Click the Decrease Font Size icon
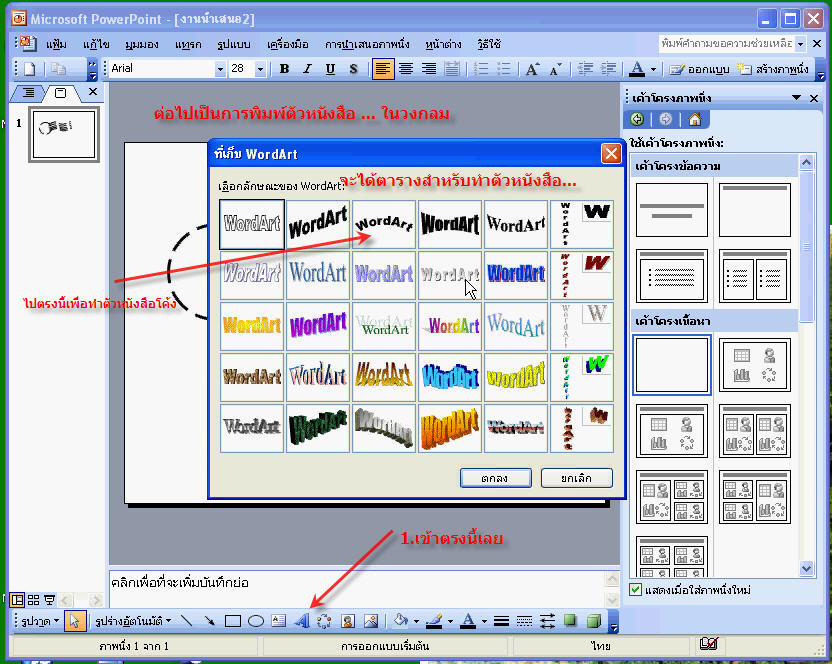This screenshot has height=664, width=832. tap(556, 69)
